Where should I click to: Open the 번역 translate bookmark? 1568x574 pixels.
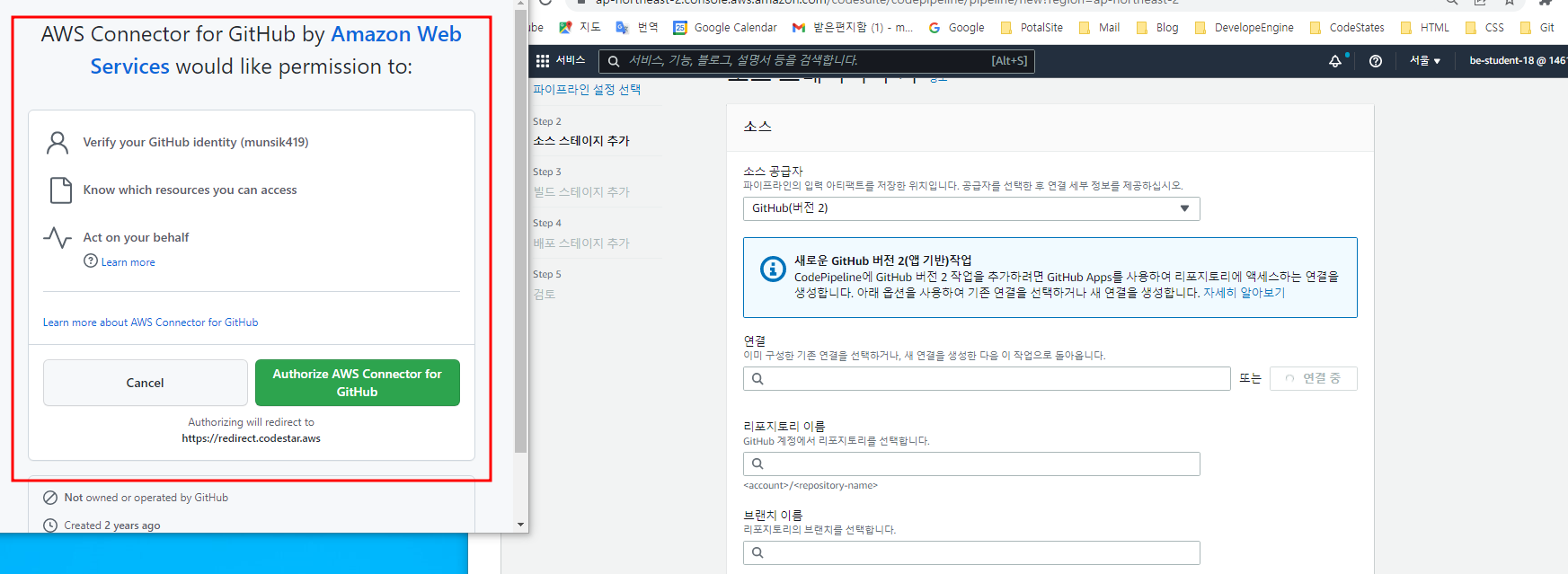tap(636, 28)
